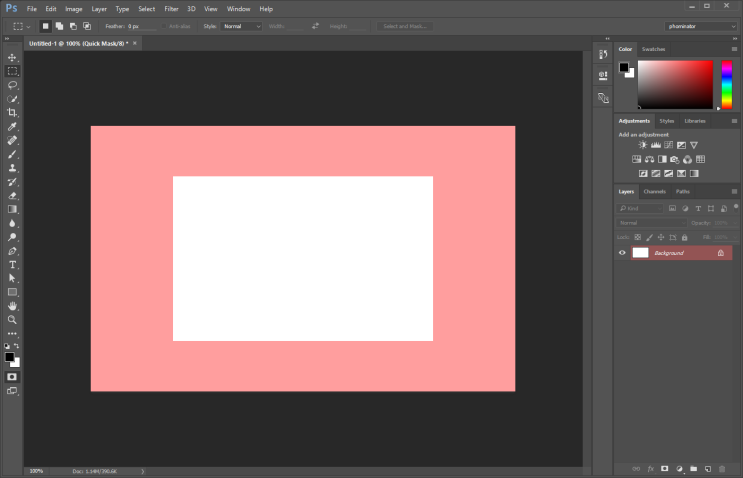Open the Color panel flyout menu
Image resolution: width=743 pixels, height=478 pixels.
click(734, 49)
